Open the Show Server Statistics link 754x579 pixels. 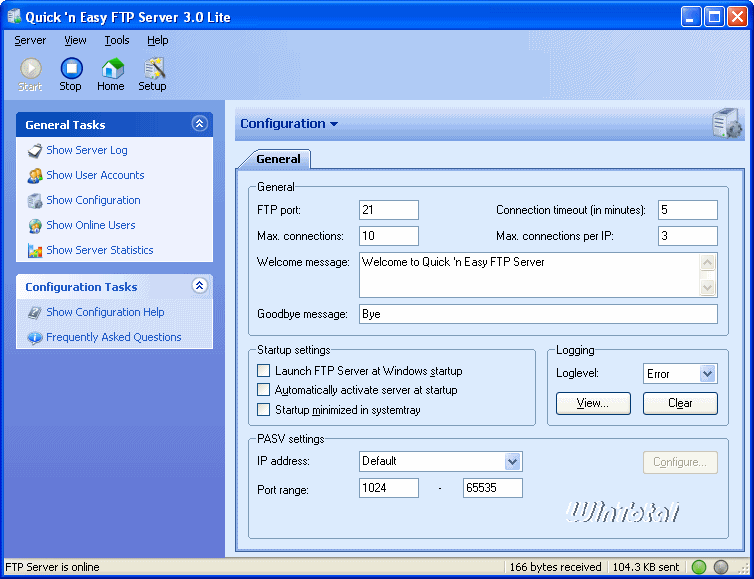[100, 251]
